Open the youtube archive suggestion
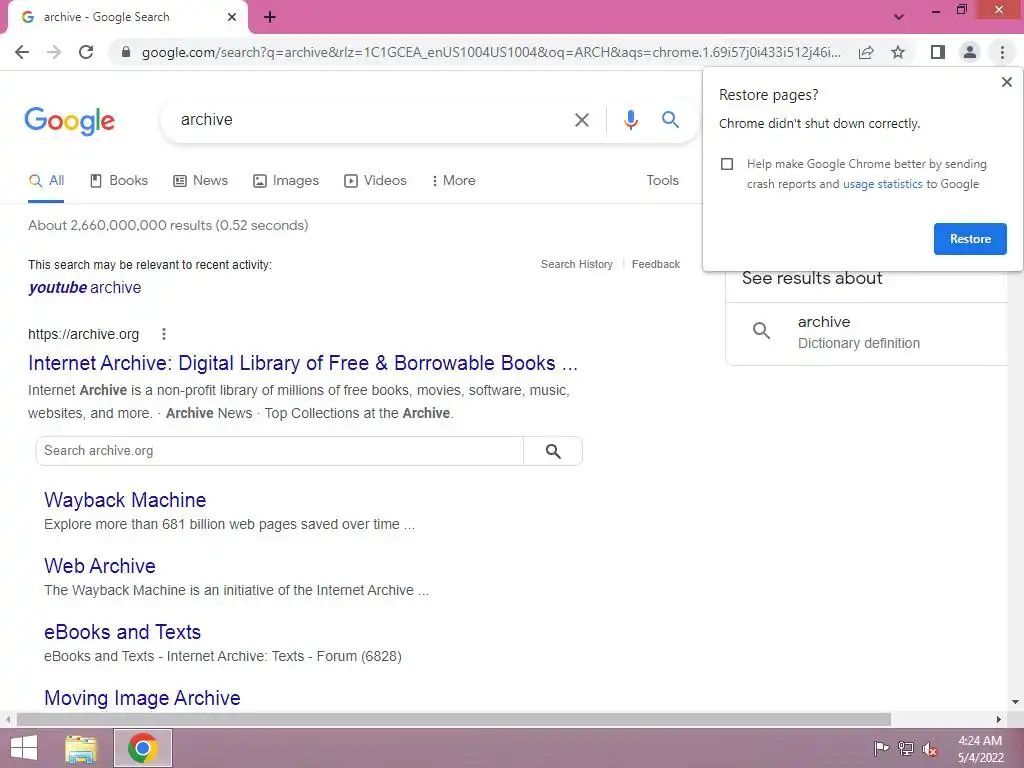Image resolution: width=1024 pixels, height=768 pixels. click(x=85, y=287)
